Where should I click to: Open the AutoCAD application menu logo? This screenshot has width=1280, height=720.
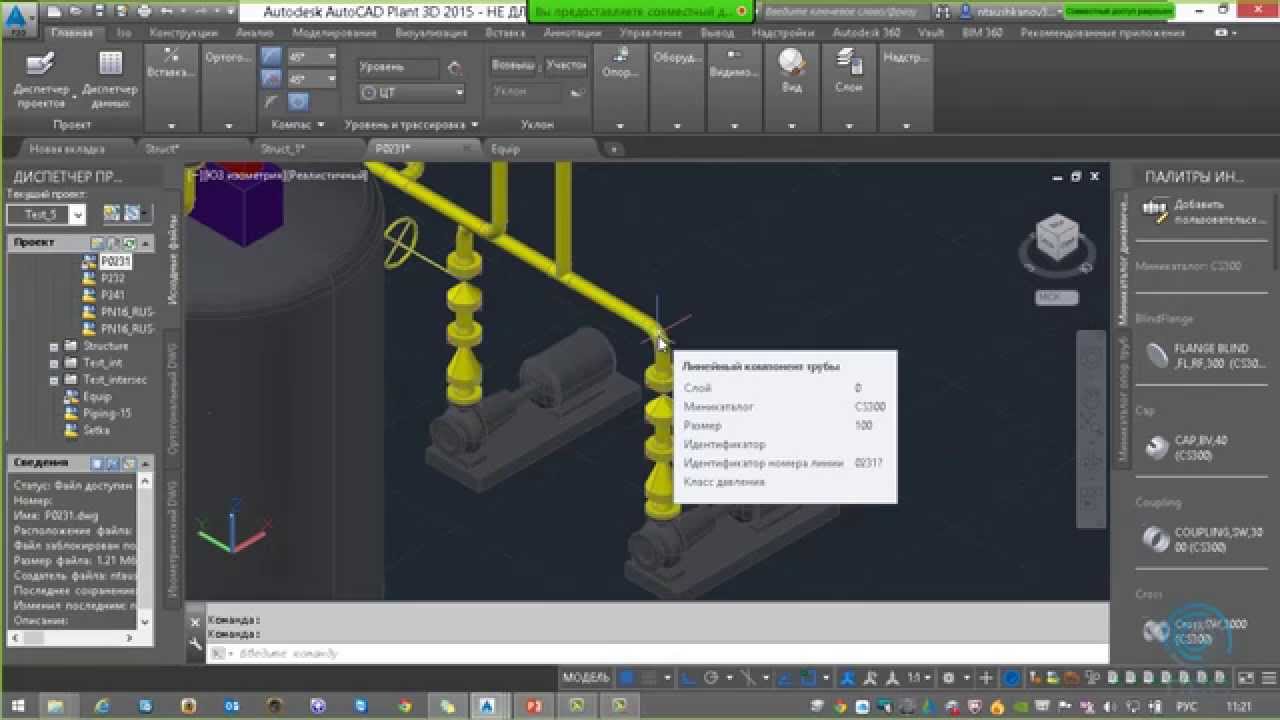pyautogui.click(x=21, y=17)
